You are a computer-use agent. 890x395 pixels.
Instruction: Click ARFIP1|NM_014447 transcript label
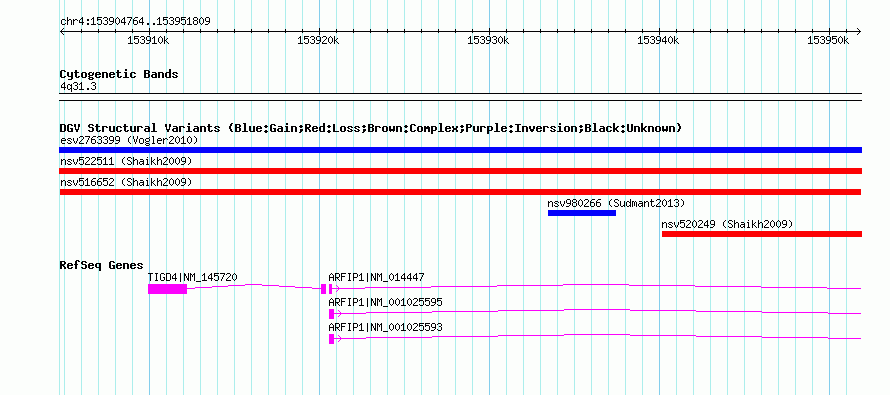[376, 277]
